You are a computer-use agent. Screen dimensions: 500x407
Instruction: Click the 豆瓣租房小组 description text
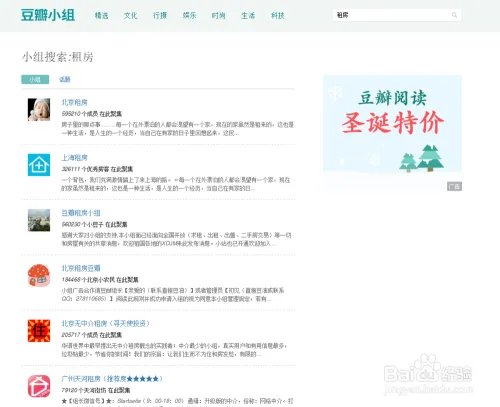click(177, 240)
